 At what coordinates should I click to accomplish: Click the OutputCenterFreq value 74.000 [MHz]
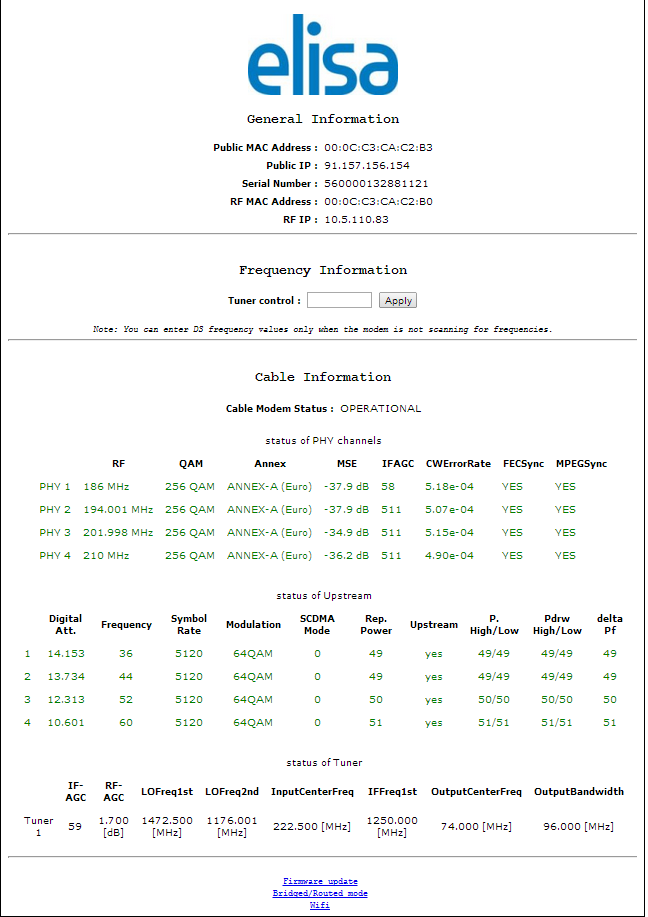pyautogui.click(x=476, y=826)
